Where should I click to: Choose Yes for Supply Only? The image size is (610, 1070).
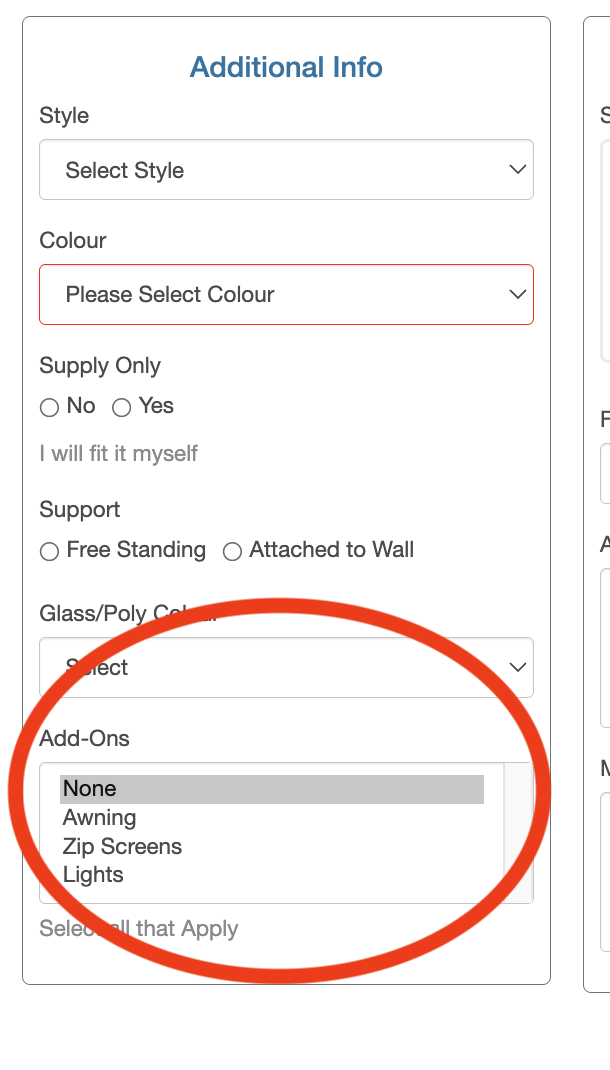click(x=122, y=407)
